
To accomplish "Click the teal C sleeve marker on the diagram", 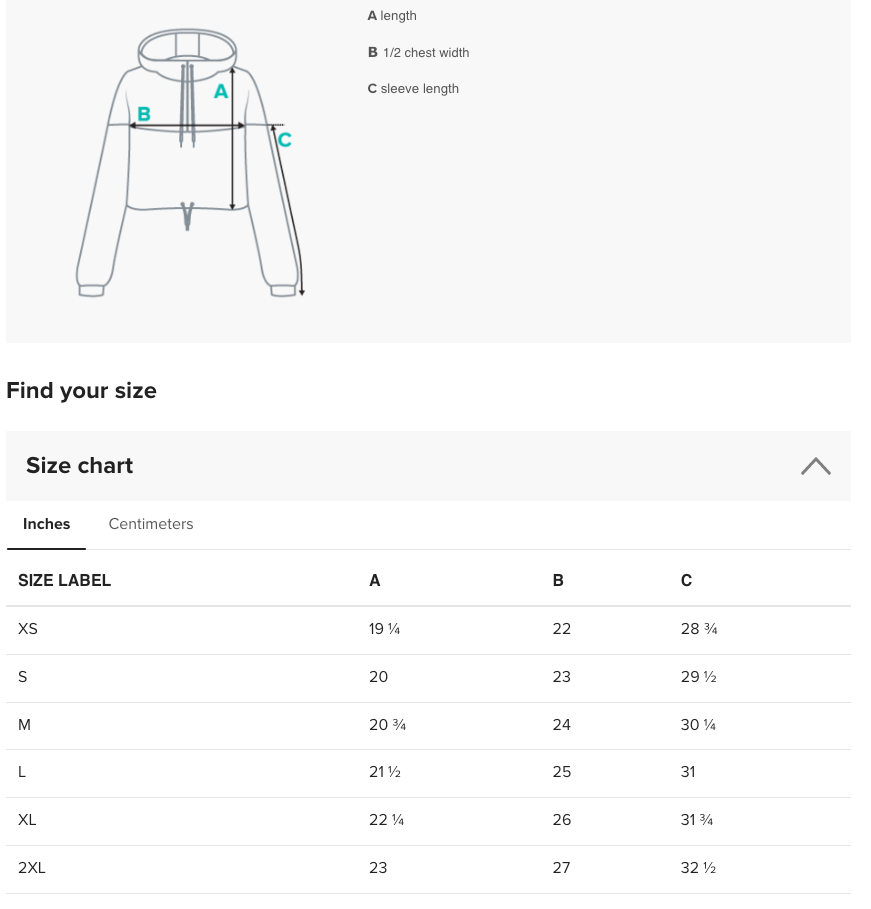I will [284, 140].
